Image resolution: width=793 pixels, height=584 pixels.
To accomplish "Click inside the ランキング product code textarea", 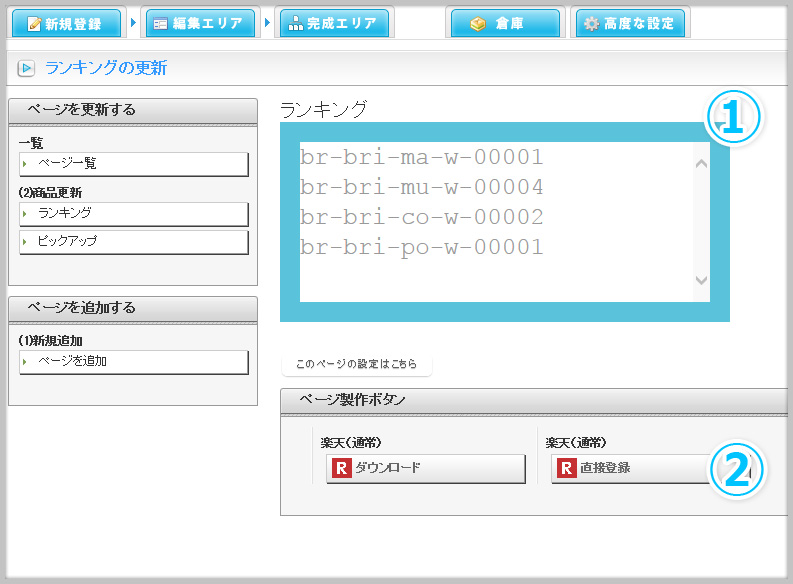I will pos(490,220).
